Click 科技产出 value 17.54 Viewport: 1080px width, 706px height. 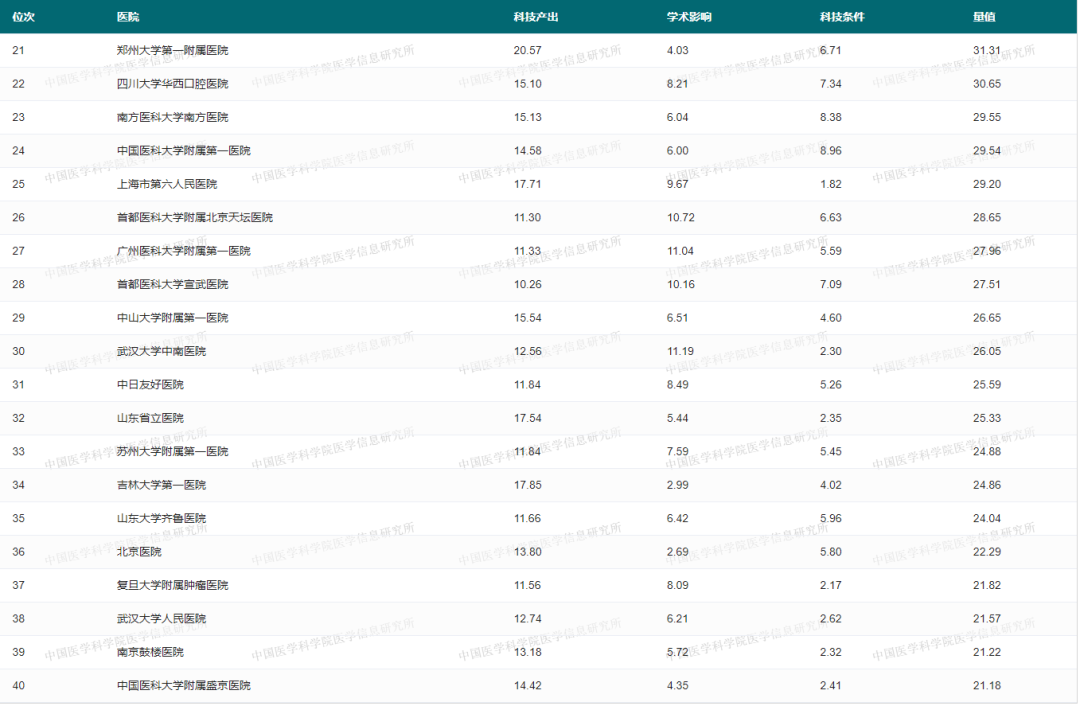coord(528,418)
